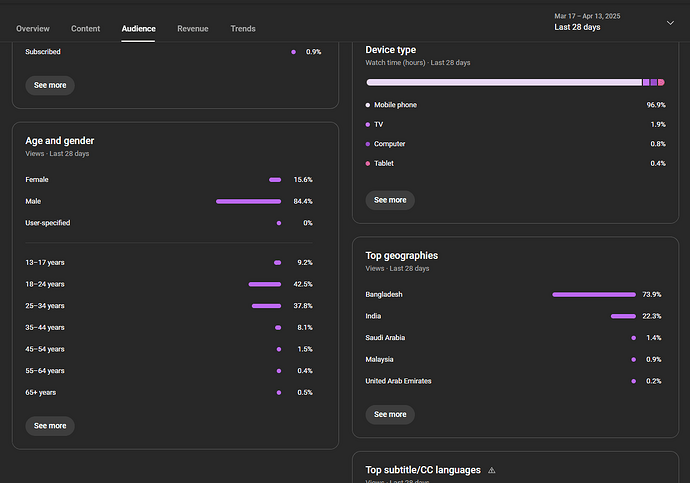Viewport: 690px width, 483px height.
Task: Click the Malaysia geography label
Action: [x=379, y=359]
